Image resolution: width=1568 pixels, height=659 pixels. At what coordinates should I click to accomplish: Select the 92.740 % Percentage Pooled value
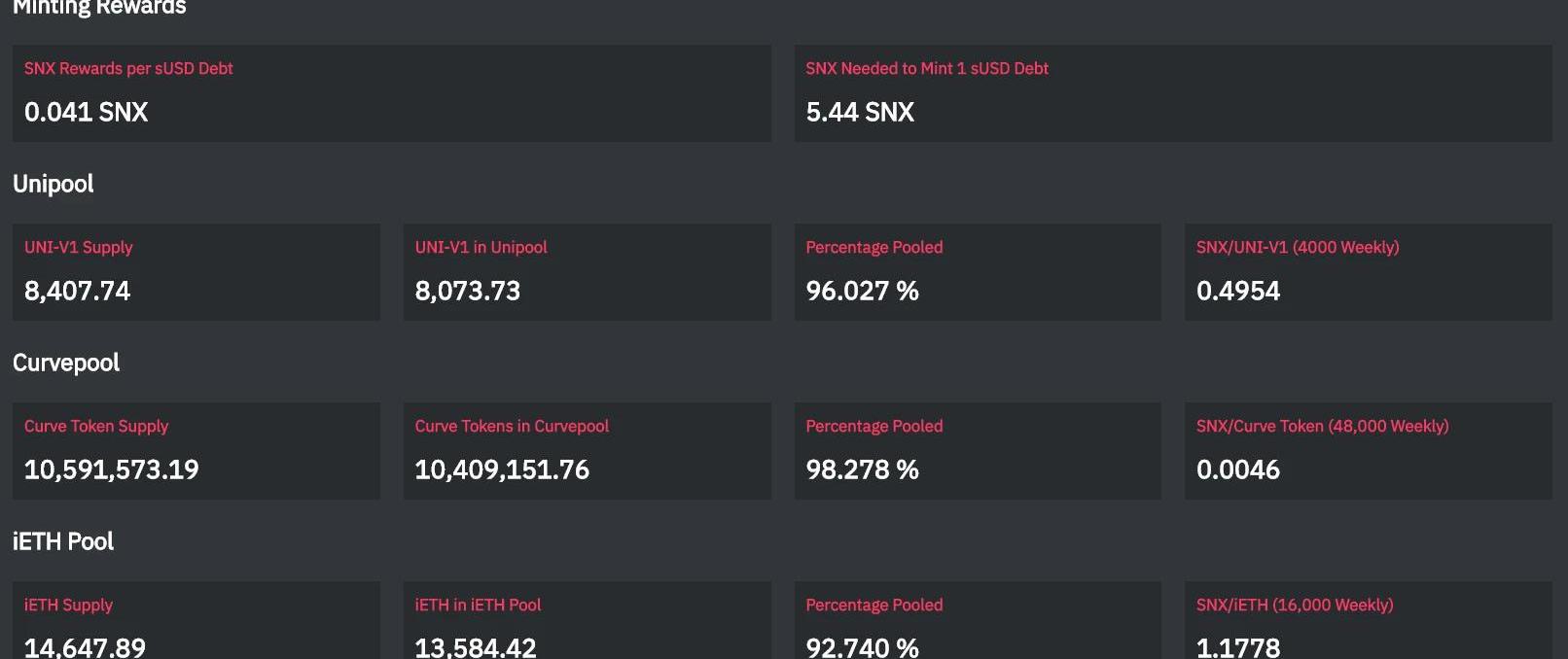click(x=862, y=647)
